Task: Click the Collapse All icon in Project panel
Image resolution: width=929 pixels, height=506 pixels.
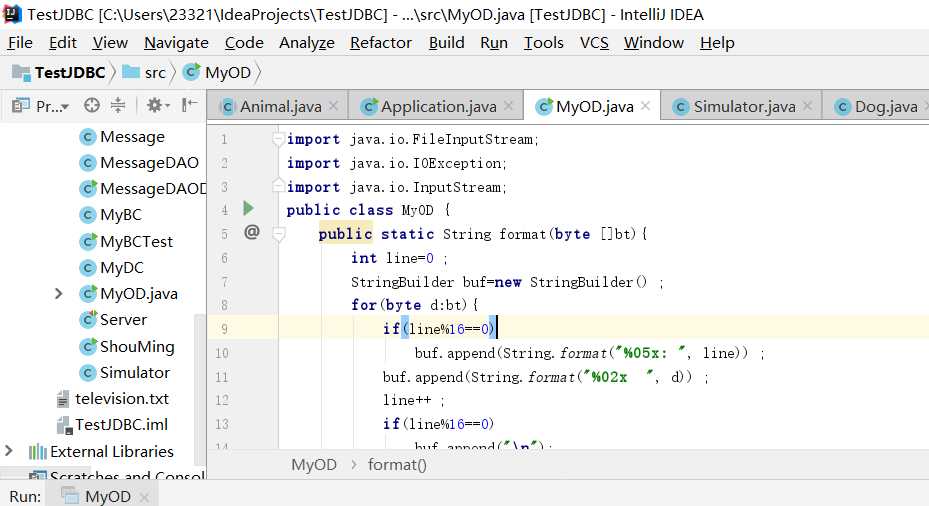Action: click(118, 105)
